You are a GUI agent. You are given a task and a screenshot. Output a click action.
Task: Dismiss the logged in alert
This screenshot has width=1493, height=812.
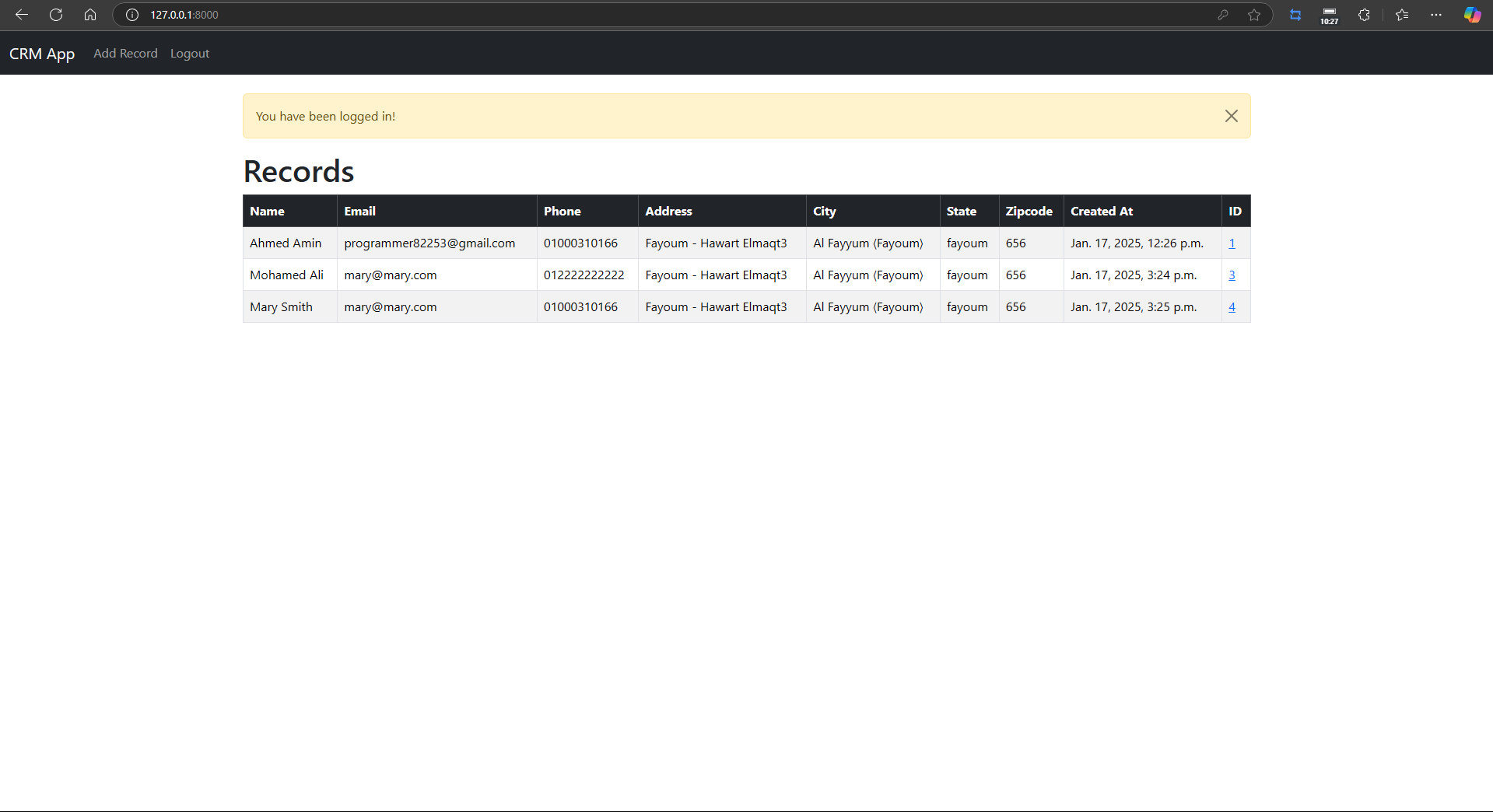pos(1232,116)
